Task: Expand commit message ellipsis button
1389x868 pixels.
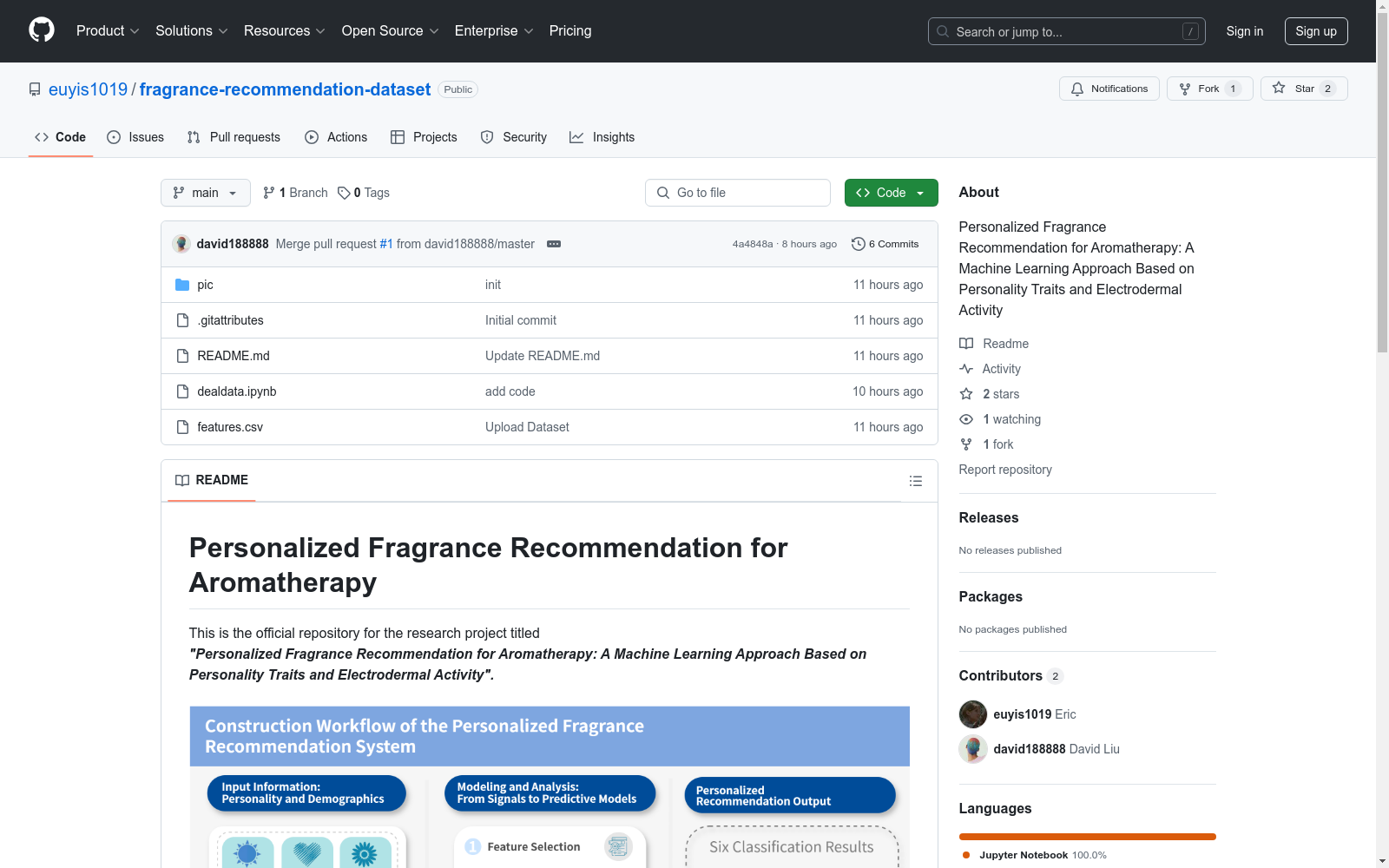Action: pos(554,244)
